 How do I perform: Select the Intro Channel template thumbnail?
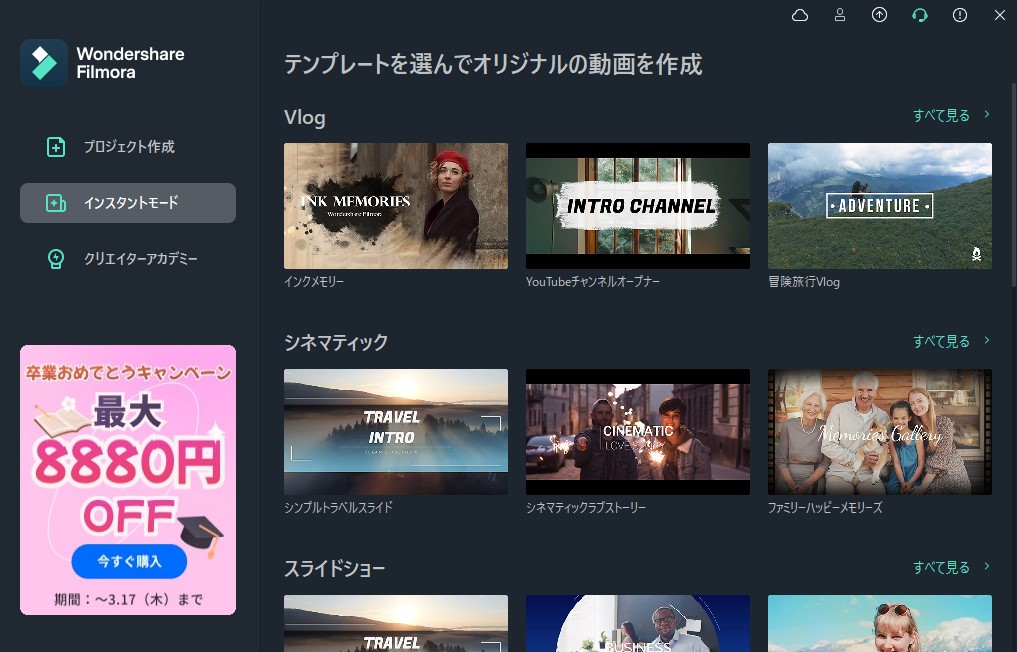638,206
